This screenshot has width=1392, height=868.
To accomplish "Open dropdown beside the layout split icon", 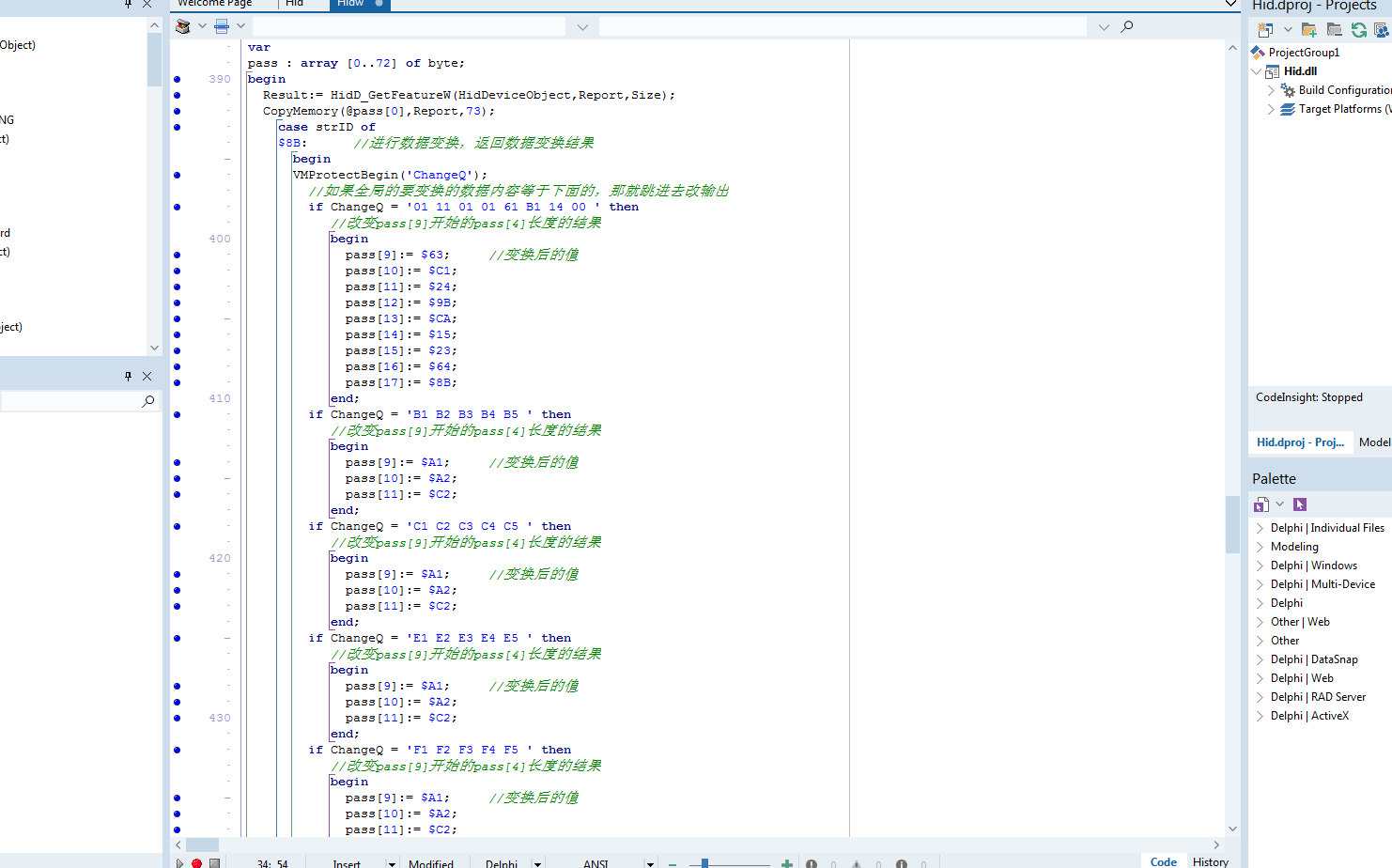I will click(x=241, y=26).
